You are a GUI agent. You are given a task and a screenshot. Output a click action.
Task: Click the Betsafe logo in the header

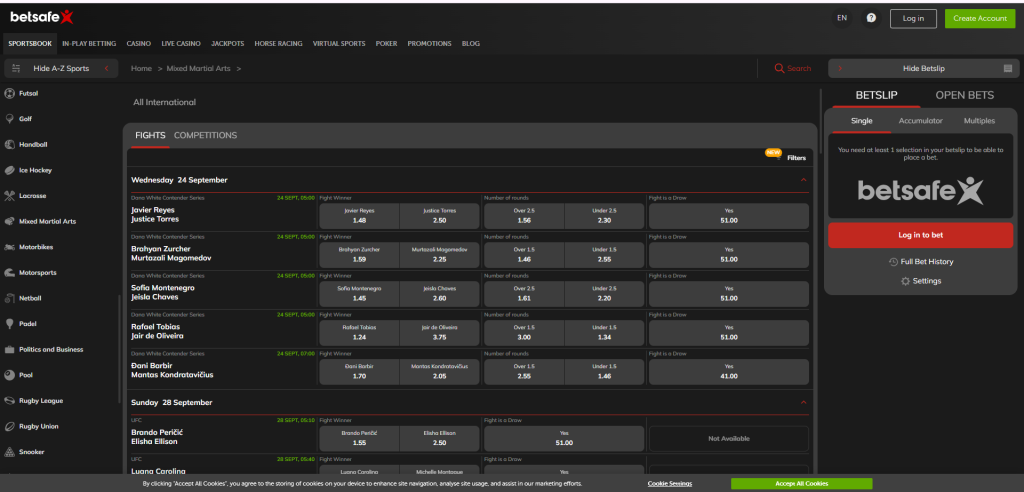[x=42, y=18]
